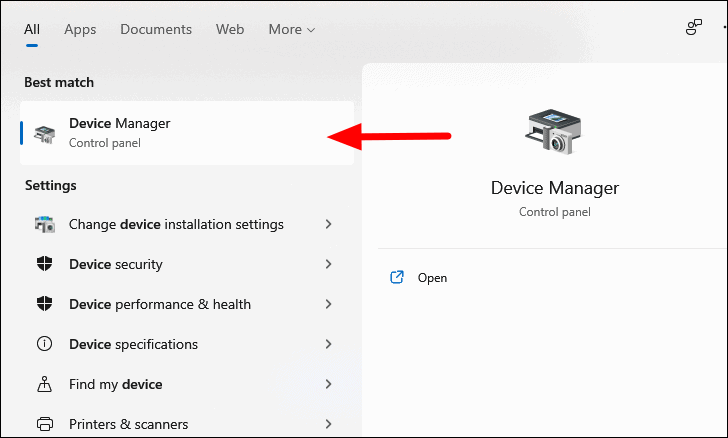The image size is (728, 438).
Task: Expand Find my device chevron arrow
Action: pos(329,384)
